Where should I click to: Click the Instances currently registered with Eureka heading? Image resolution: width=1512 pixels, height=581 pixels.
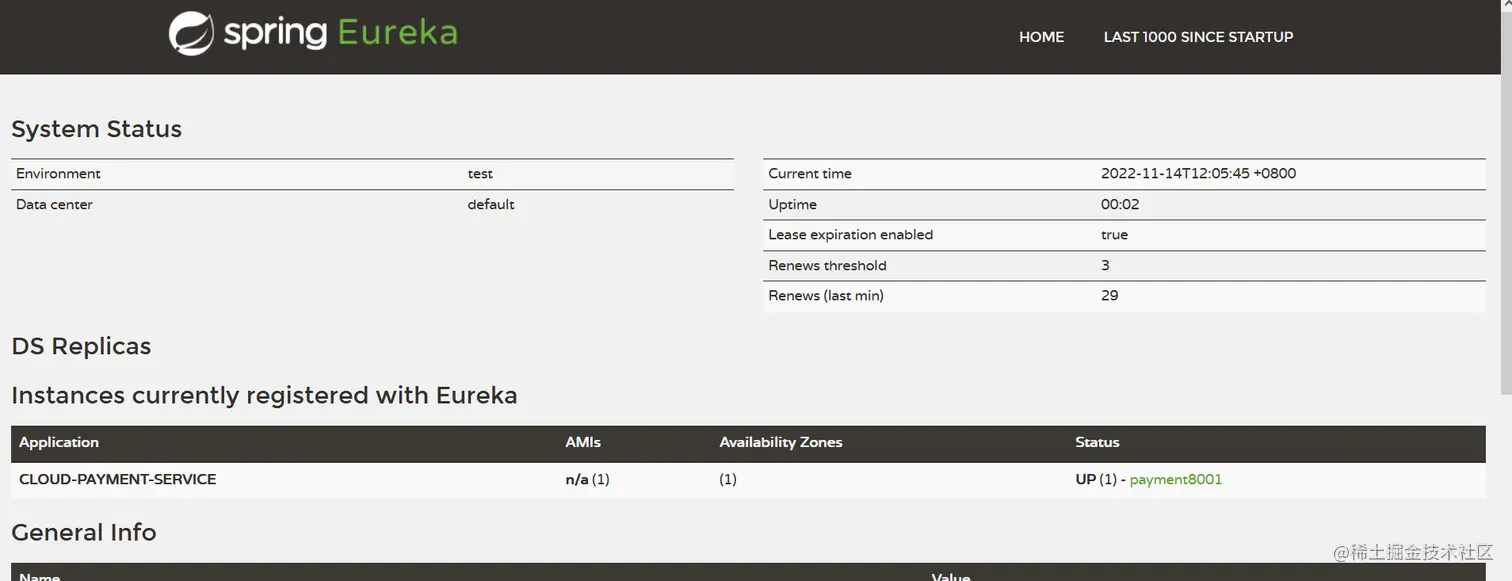264,395
